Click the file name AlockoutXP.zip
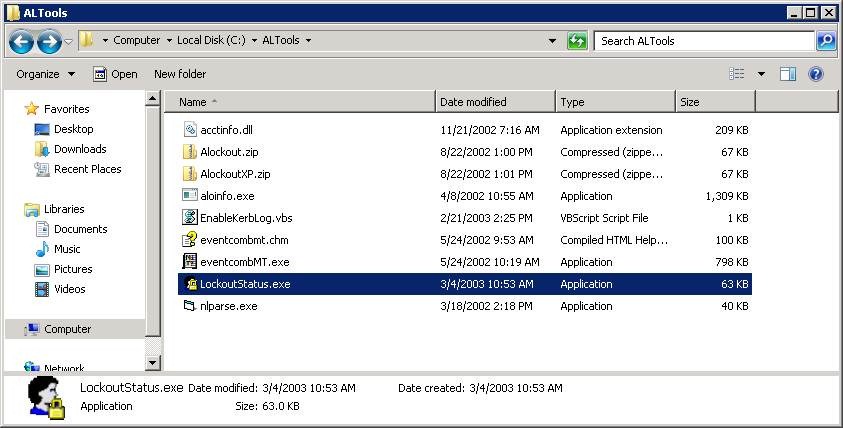Screen dimensions: 843x428 coord(235,174)
